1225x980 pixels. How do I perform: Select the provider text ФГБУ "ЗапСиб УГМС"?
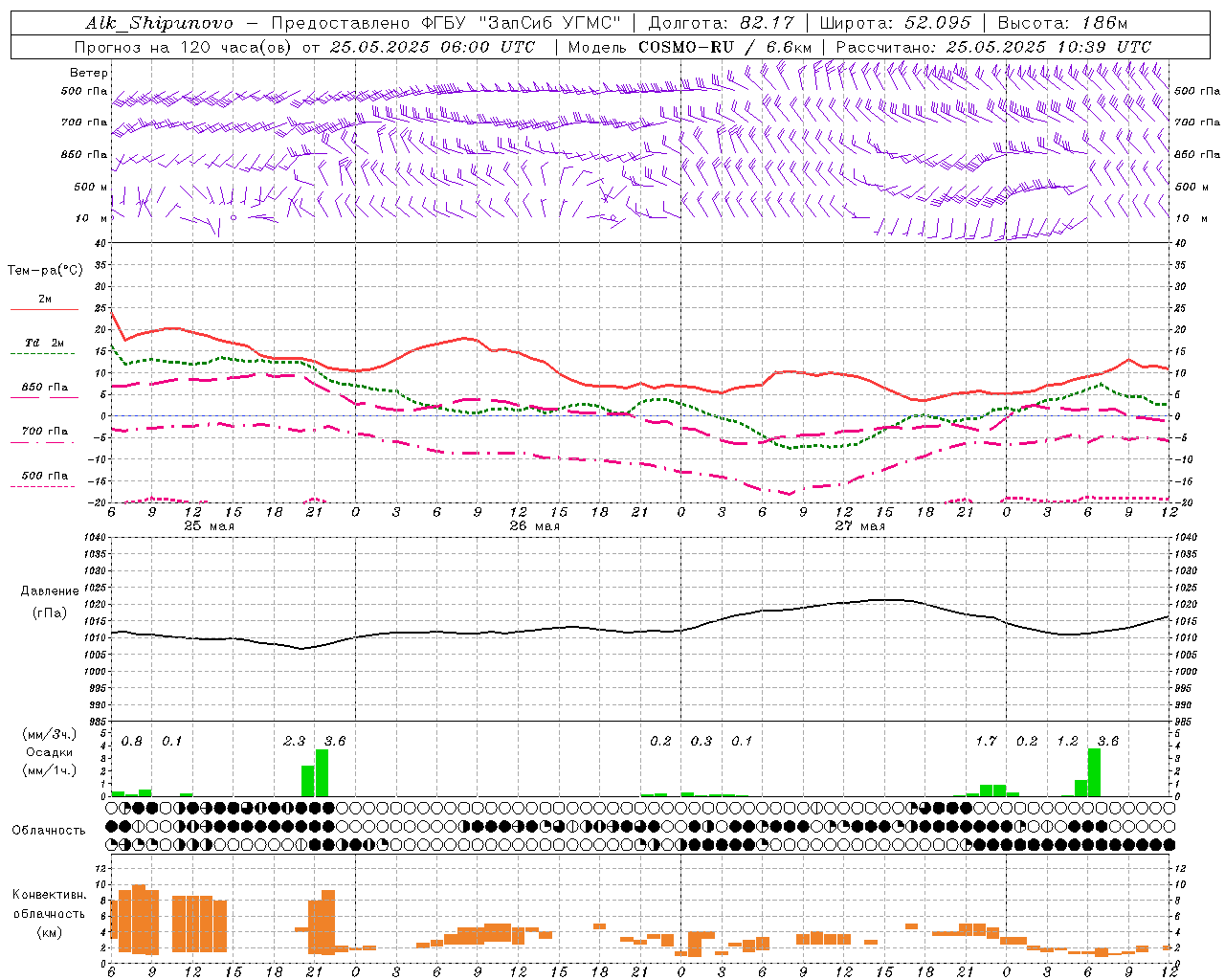(x=522, y=23)
